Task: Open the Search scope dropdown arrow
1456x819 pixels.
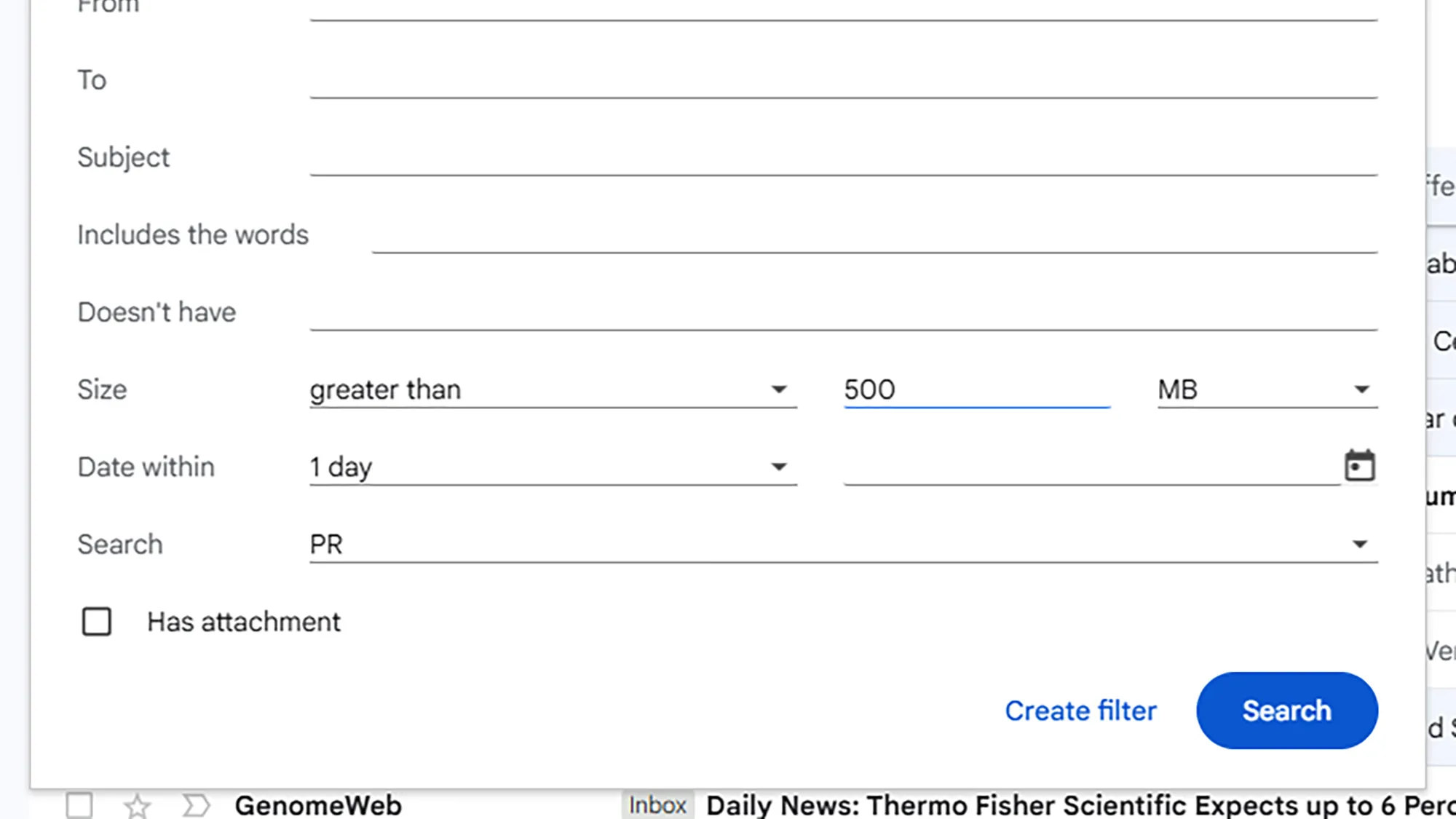Action: coord(1361,544)
